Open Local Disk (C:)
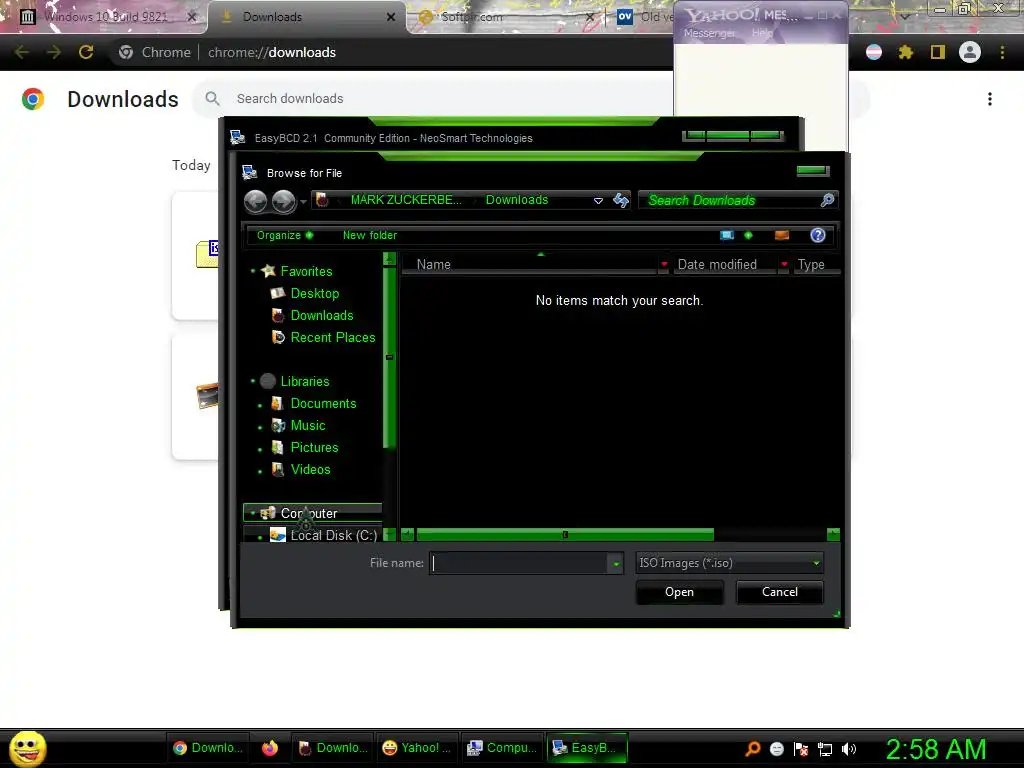 coord(333,536)
